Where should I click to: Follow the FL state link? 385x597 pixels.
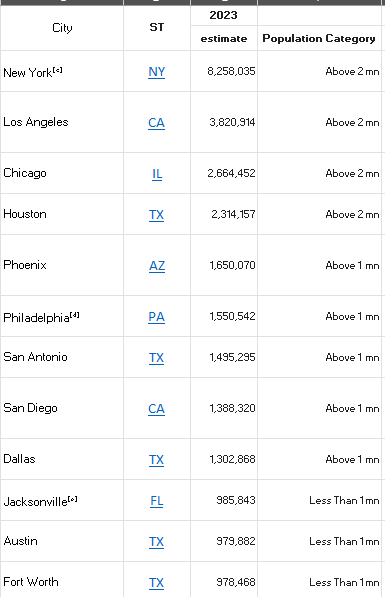[x=157, y=501]
